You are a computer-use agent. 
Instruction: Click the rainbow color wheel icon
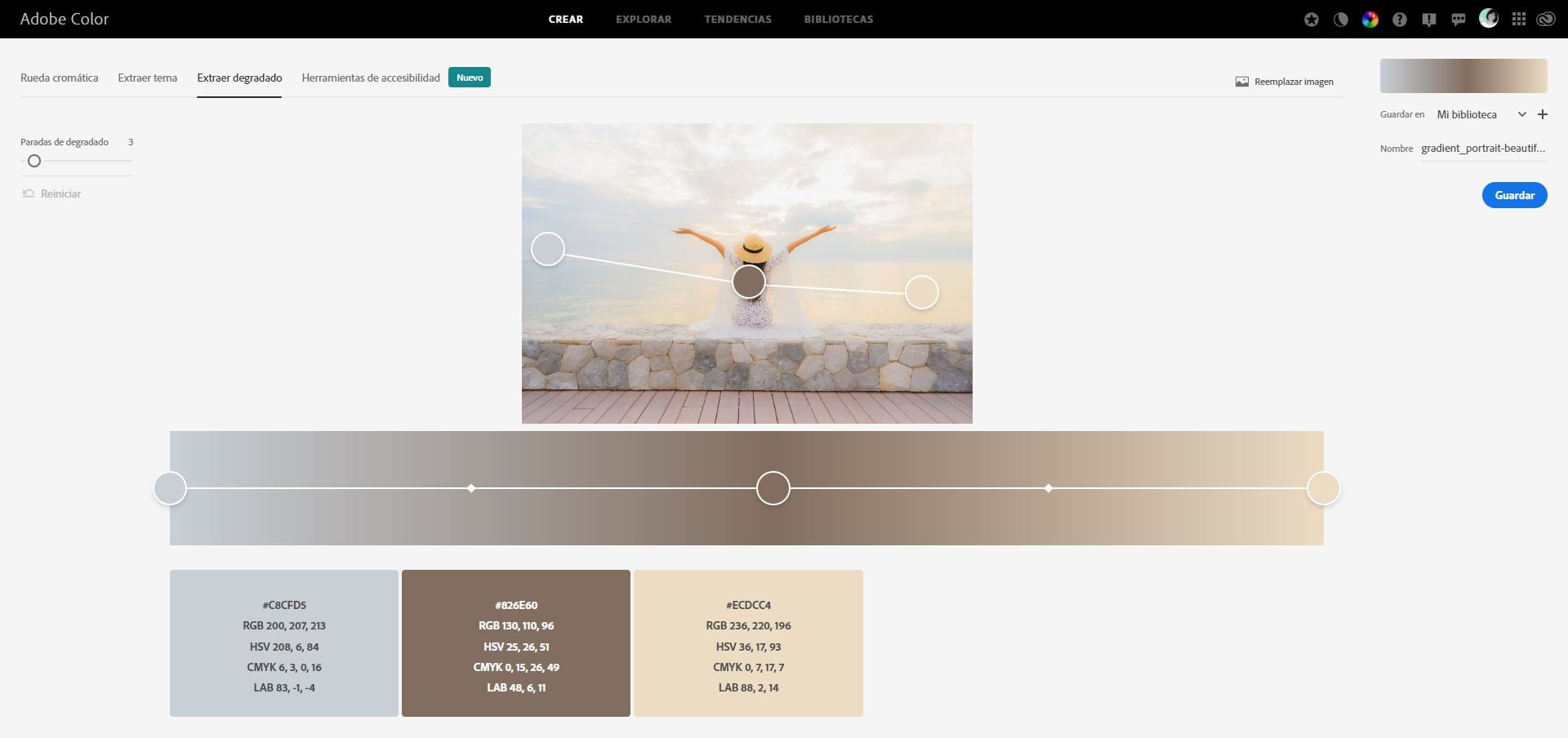[1370, 20]
